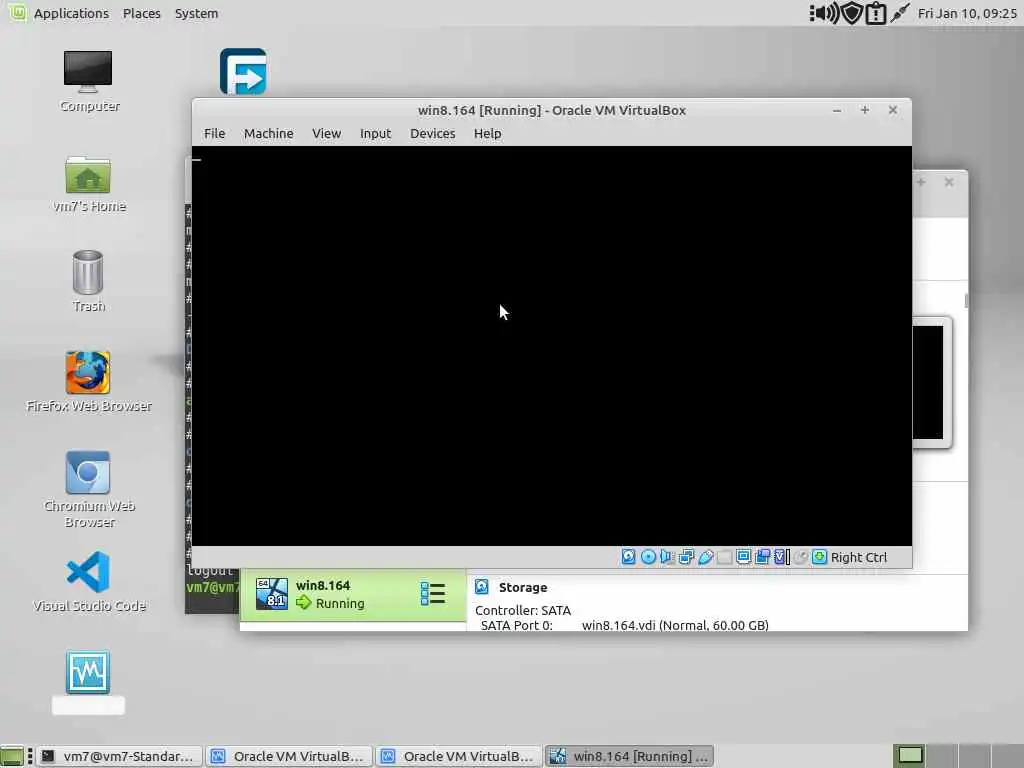Click the hard disk activity status icon
1024x768 pixels.
(628, 557)
